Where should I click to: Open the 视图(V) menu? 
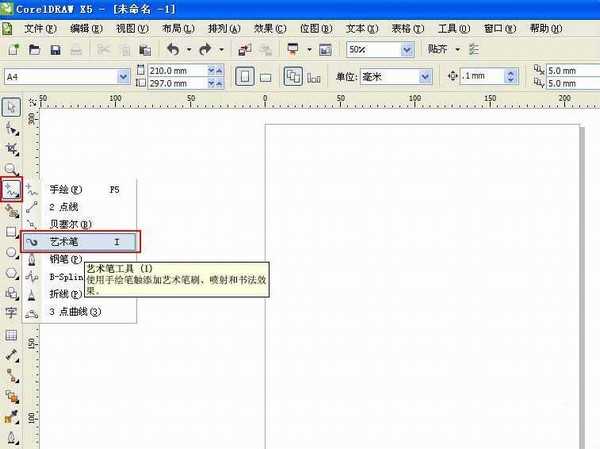coord(132,29)
